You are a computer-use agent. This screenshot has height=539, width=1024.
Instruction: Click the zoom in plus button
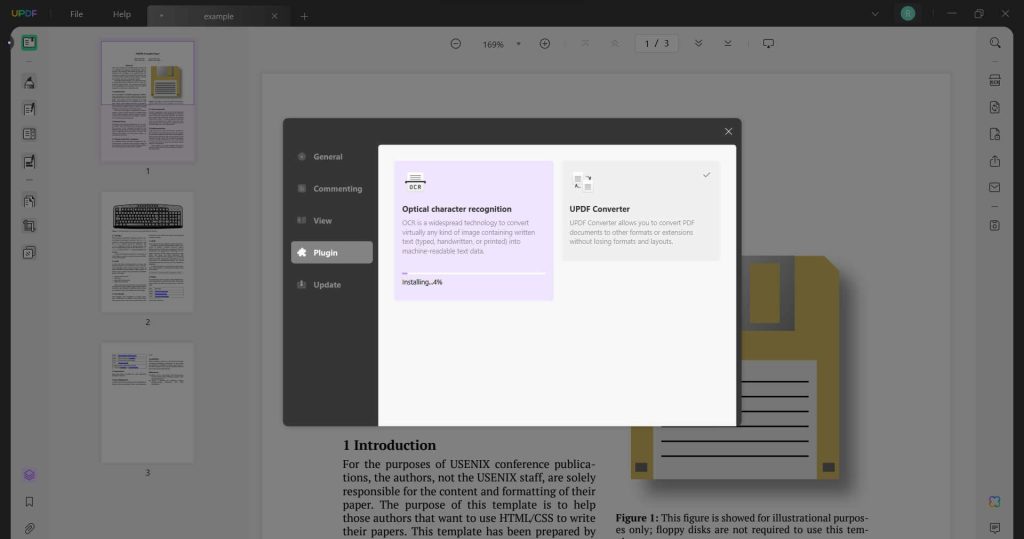click(545, 44)
